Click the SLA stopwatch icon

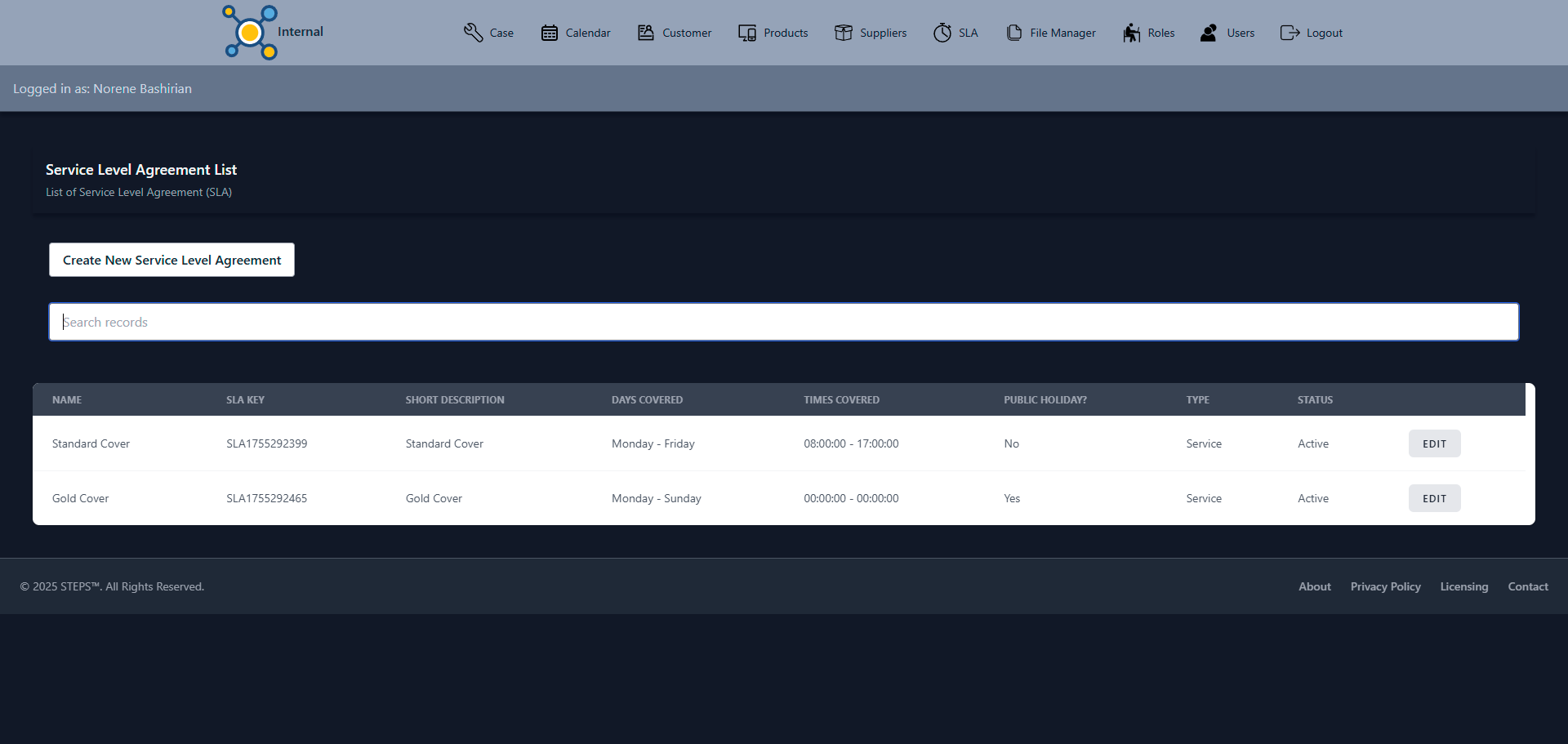click(x=942, y=33)
